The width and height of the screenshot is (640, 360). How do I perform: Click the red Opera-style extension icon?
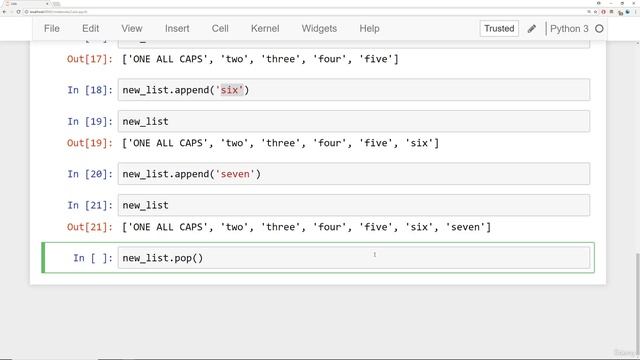(x=604, y=12)
